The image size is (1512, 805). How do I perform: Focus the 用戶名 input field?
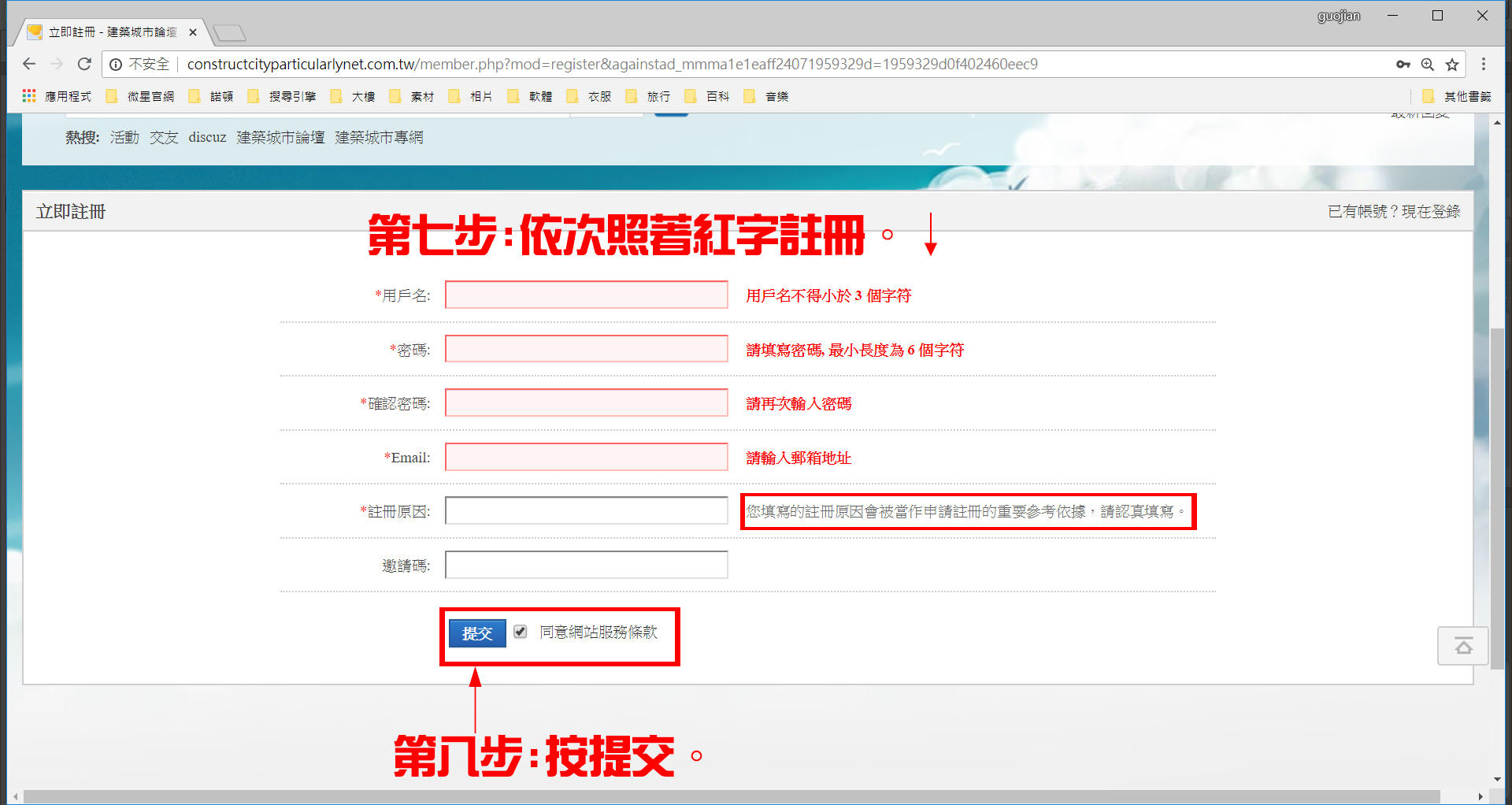pyautogui.click(x=586, y=295)
